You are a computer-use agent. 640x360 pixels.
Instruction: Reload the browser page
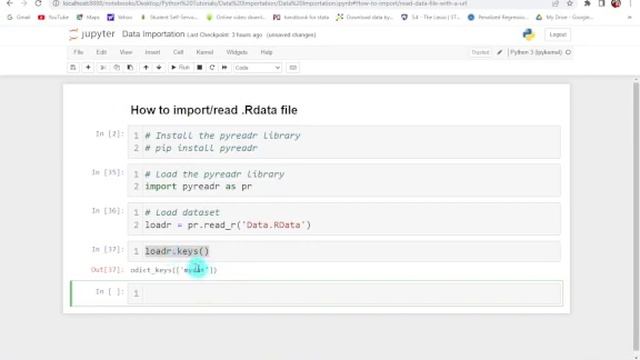click(38, 3)
